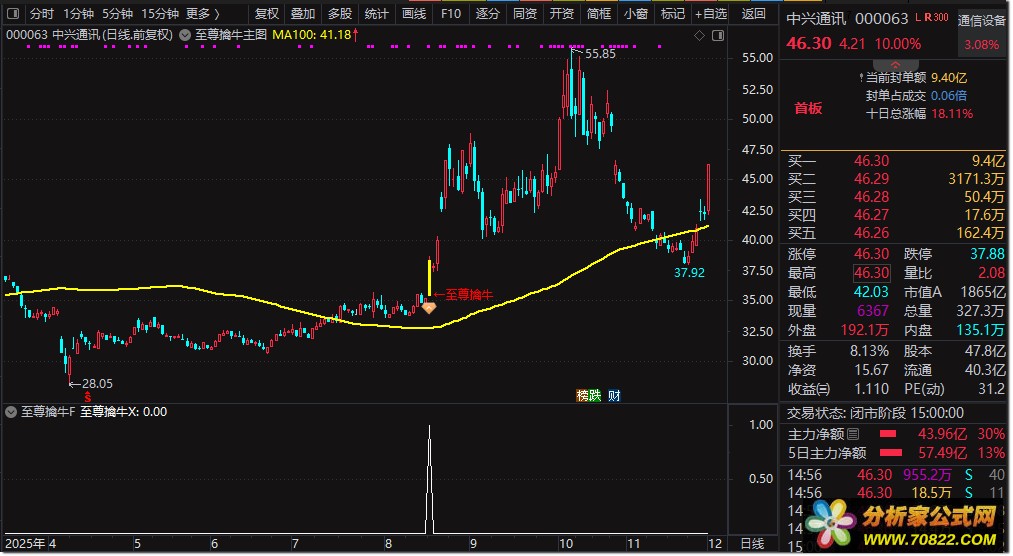Add stock via +自选 button
1013x556 pixels.
709,14
